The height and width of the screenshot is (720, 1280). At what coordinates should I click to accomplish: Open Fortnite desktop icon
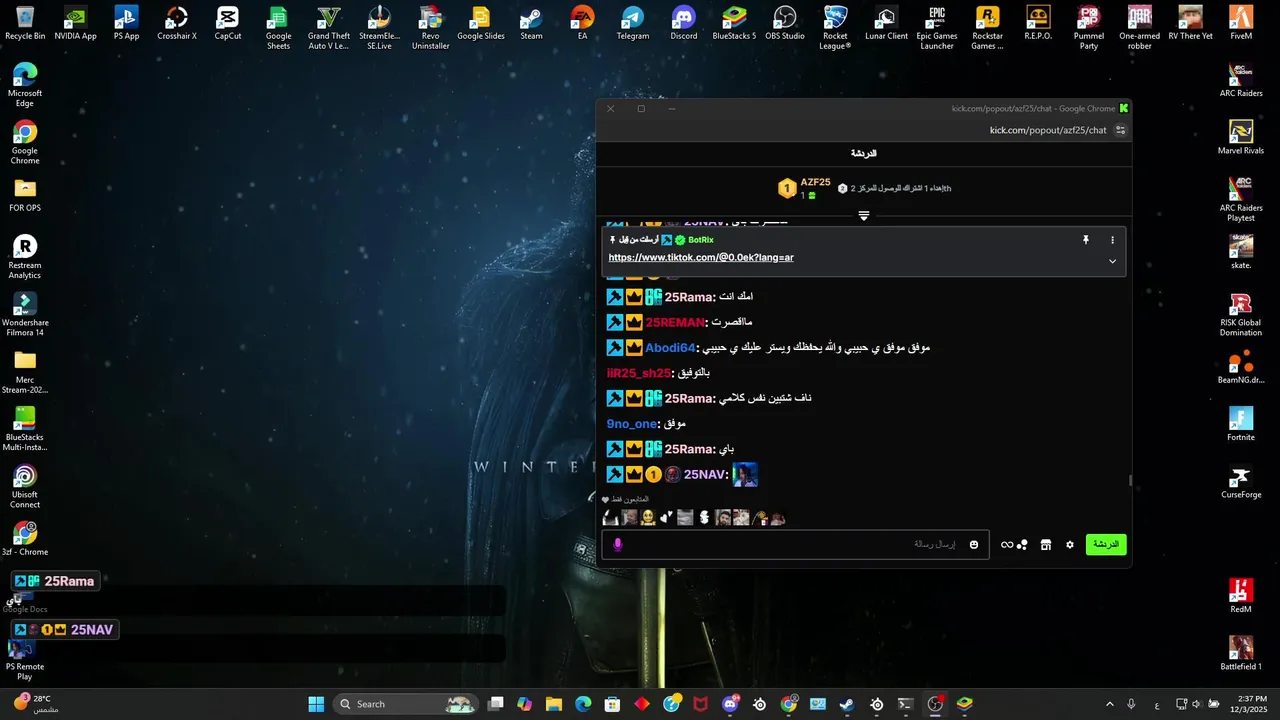(1241, 424)
